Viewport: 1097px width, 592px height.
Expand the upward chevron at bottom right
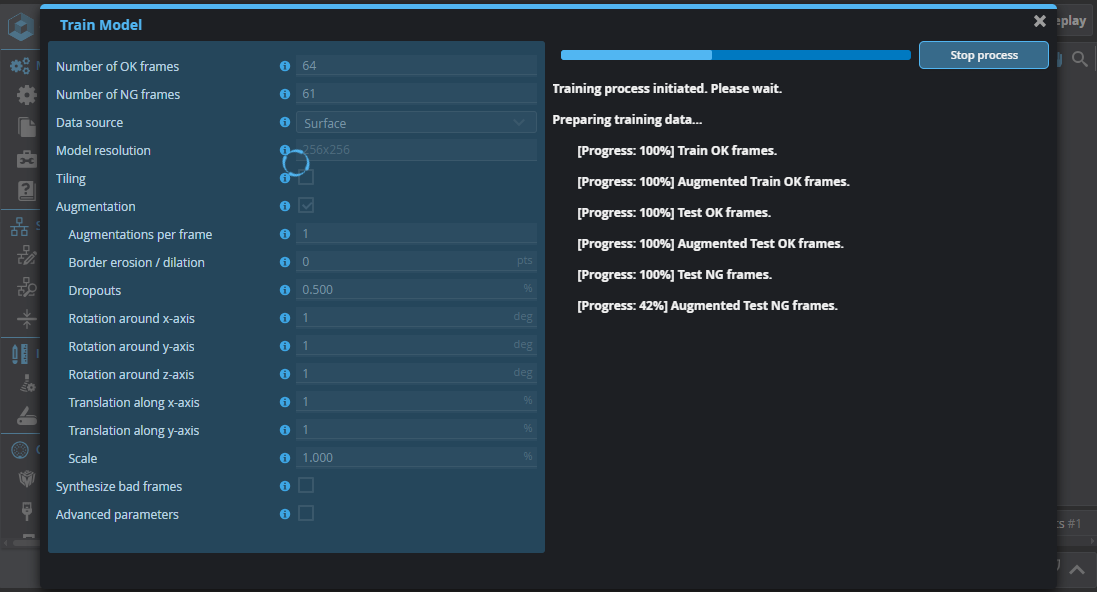(1077, 570)
